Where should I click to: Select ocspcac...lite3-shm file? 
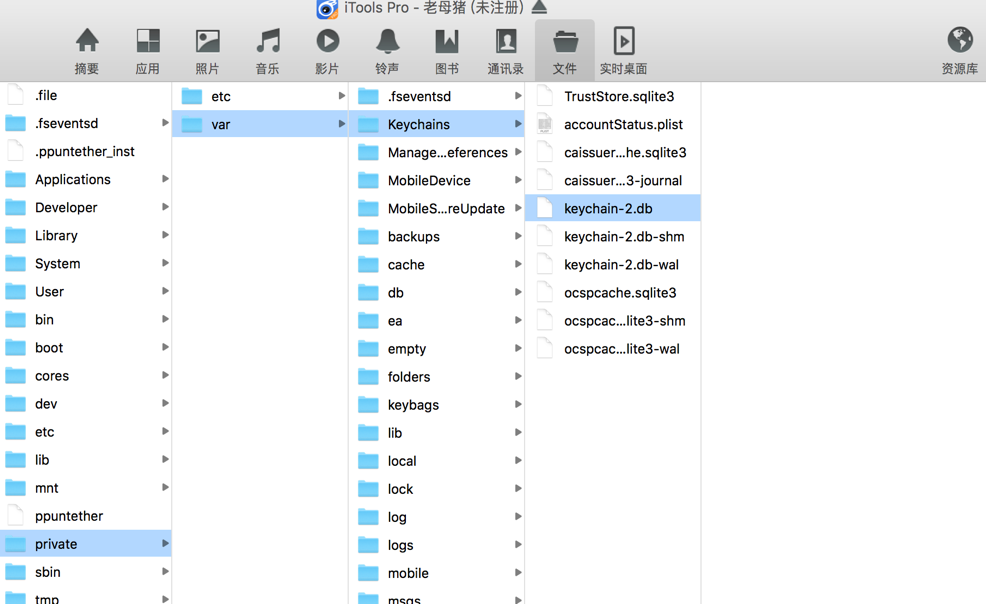[613, 321]
